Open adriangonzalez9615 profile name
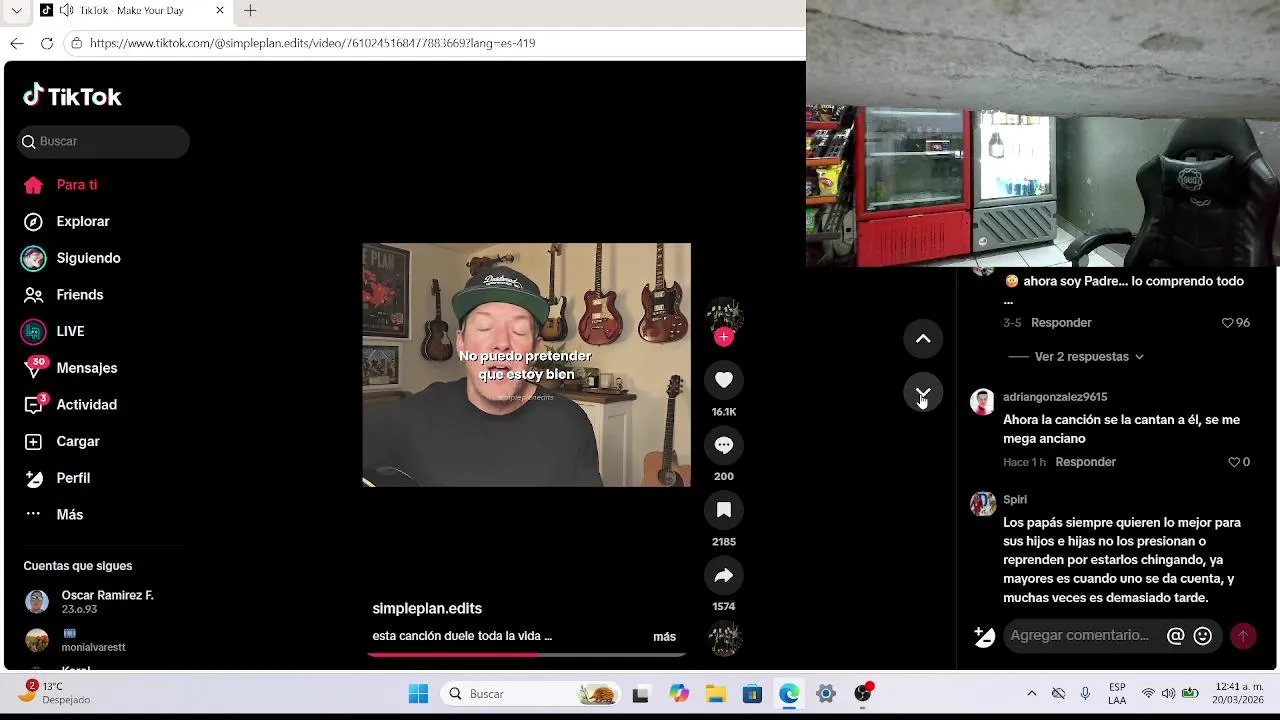This screenshot has height=720, width=1280. coord(1055,397)
